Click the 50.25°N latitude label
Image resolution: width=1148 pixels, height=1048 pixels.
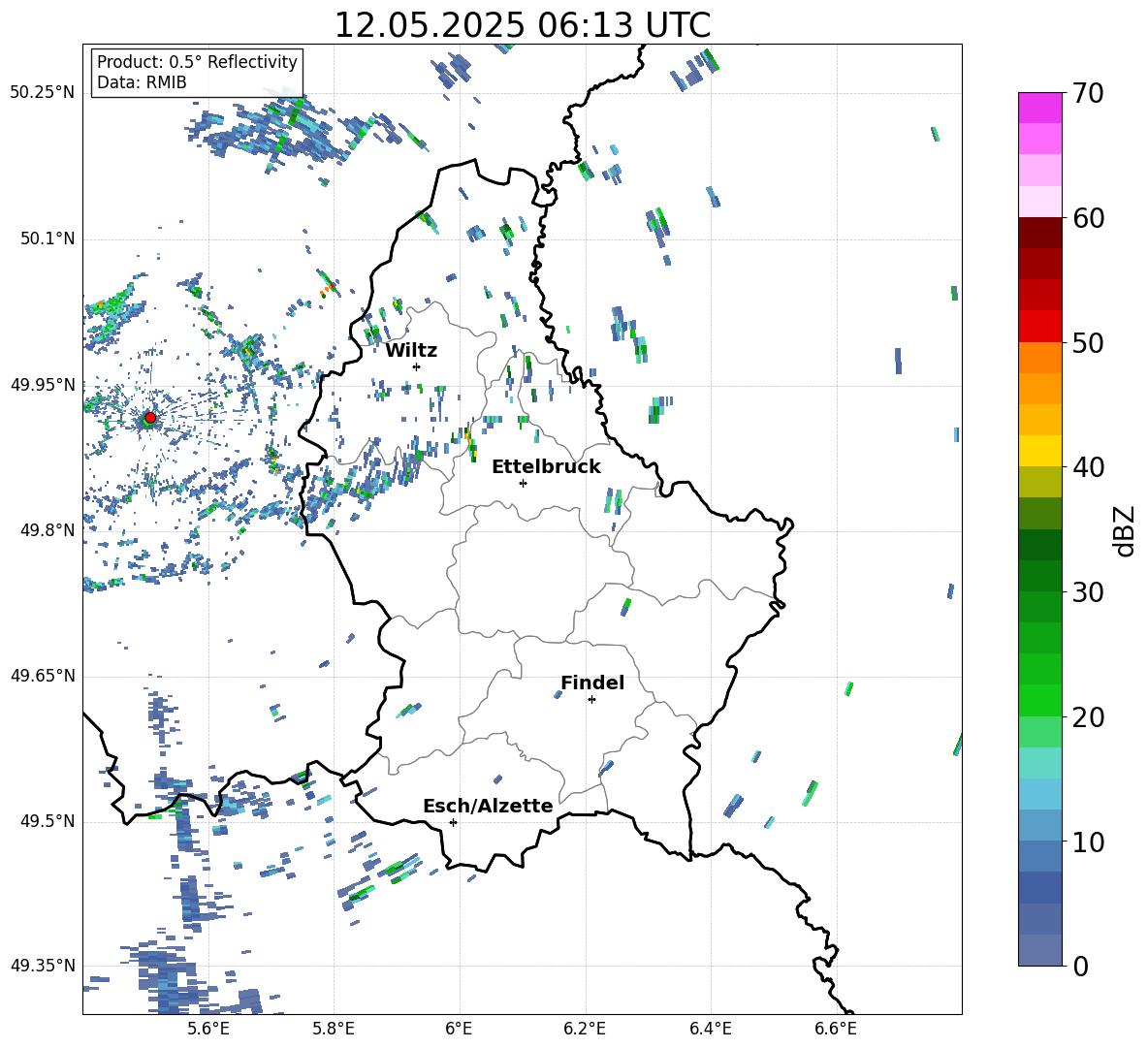coord(43,93)
